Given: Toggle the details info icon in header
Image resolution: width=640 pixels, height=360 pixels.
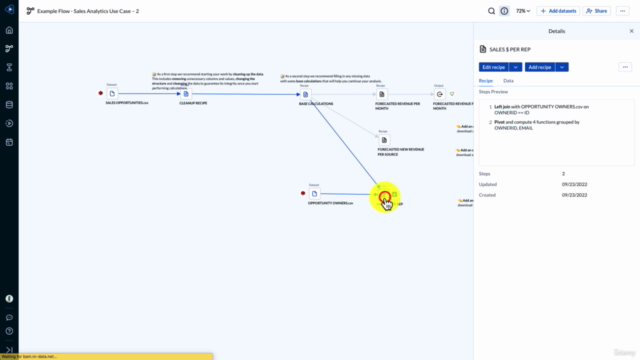Looking at the screenshot, I should coord(504,11).
